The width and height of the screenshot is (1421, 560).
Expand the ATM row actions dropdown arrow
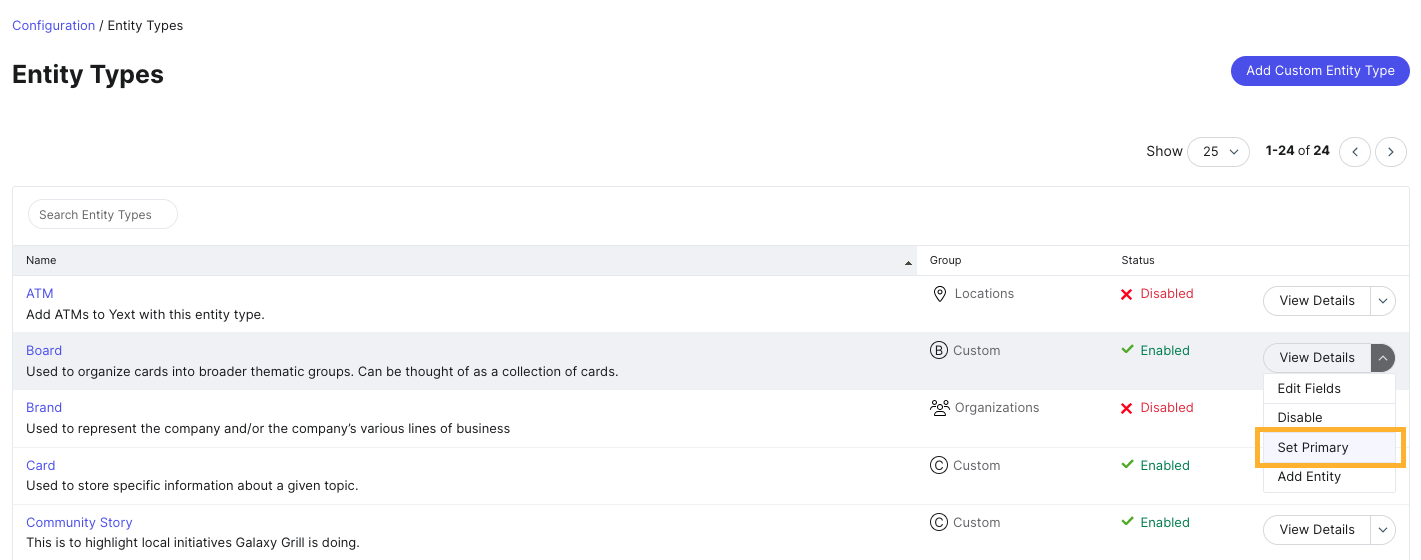point(1383,301)
